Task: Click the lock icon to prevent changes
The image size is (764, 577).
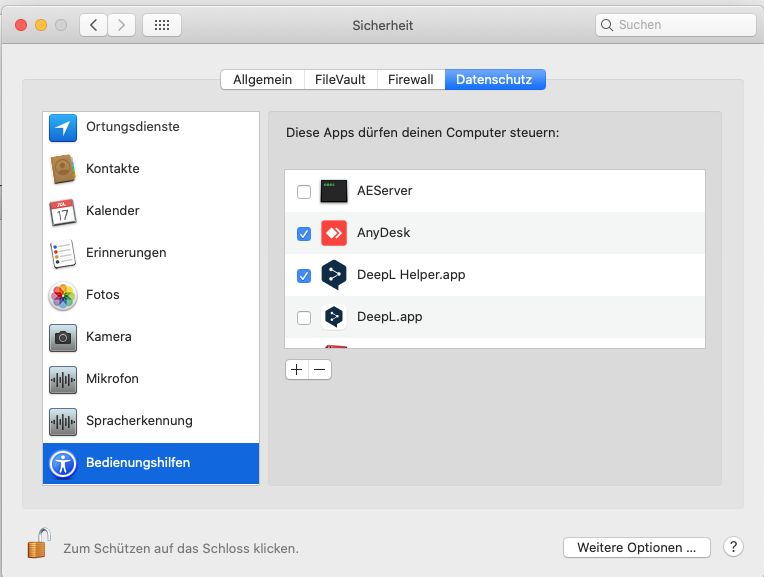Action: [38, 543]
